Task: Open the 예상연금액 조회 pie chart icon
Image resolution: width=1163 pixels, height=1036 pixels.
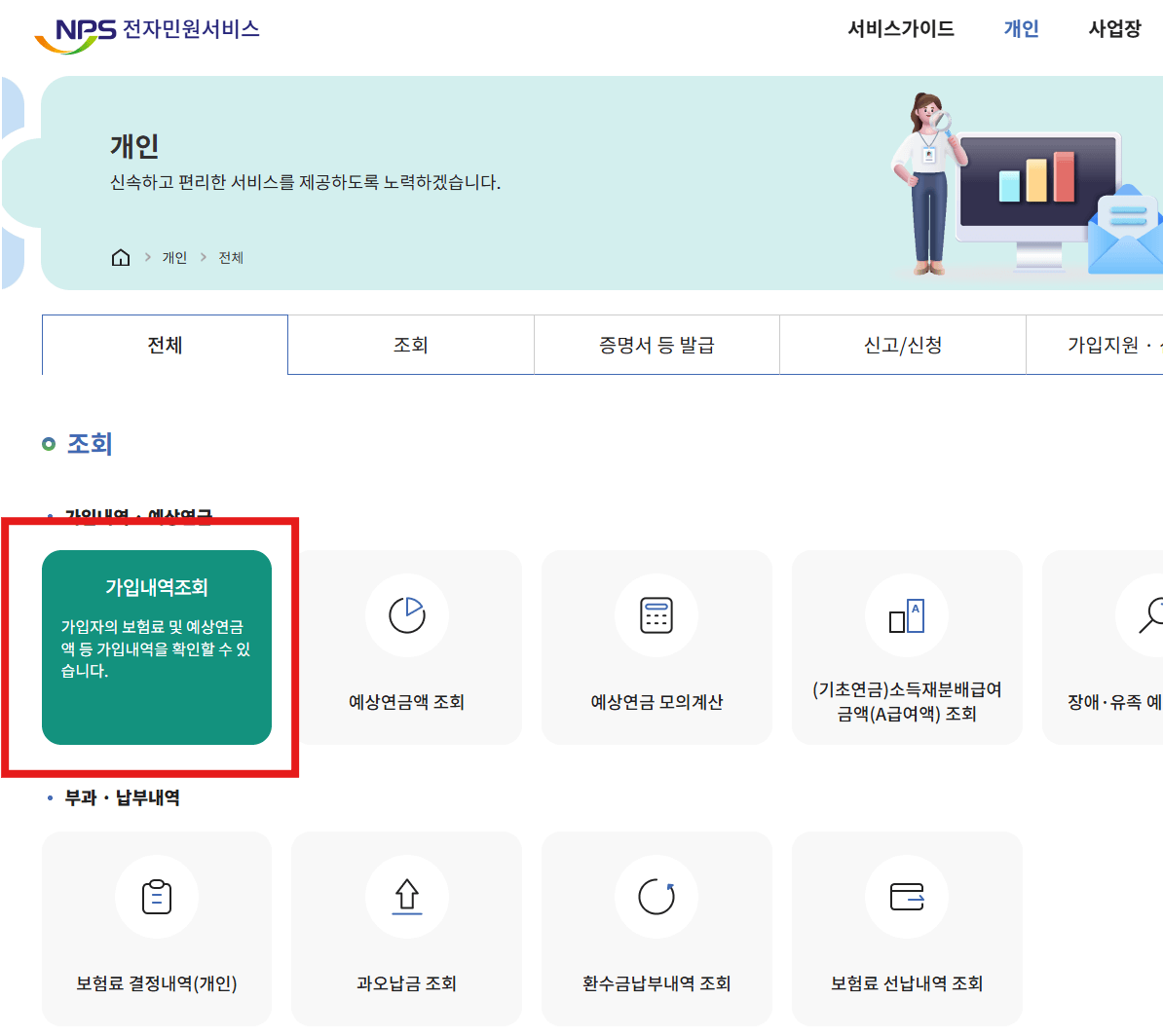Action: 407,615
